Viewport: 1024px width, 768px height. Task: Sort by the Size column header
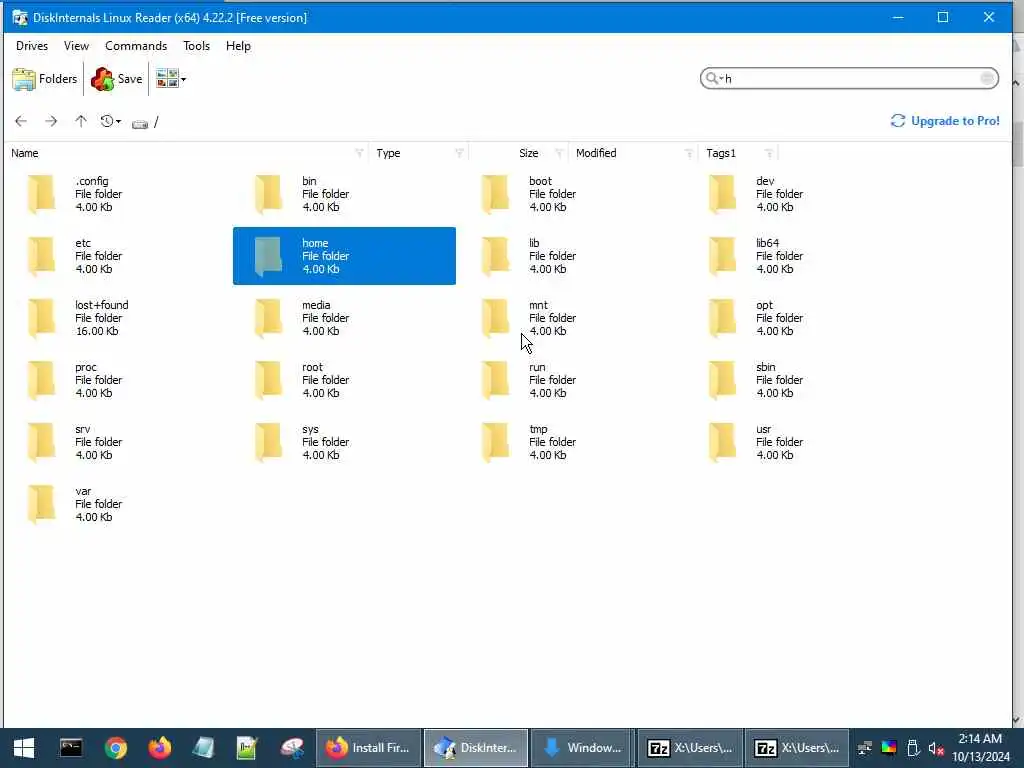point(529,153)
